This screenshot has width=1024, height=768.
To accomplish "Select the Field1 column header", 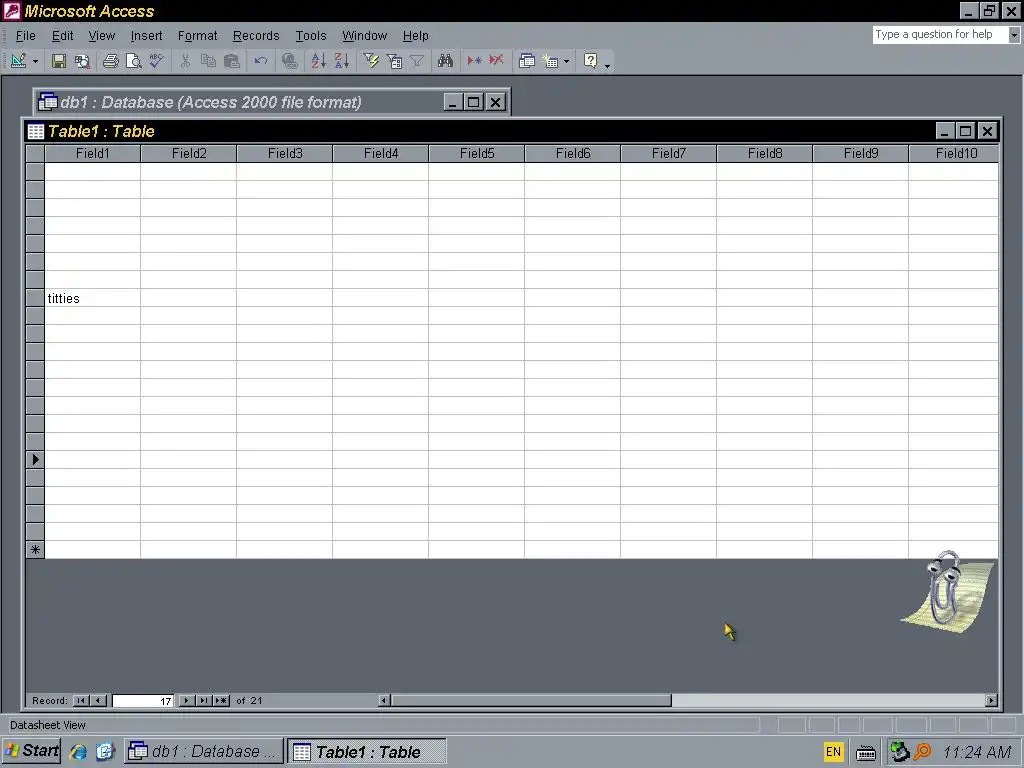I will [93, 153].
